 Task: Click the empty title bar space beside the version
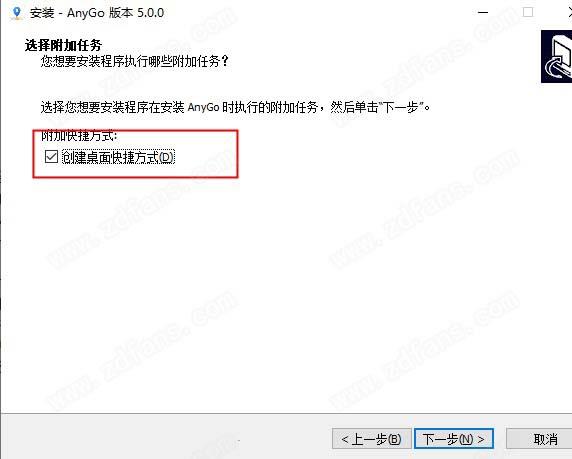[x=317, y=13]
